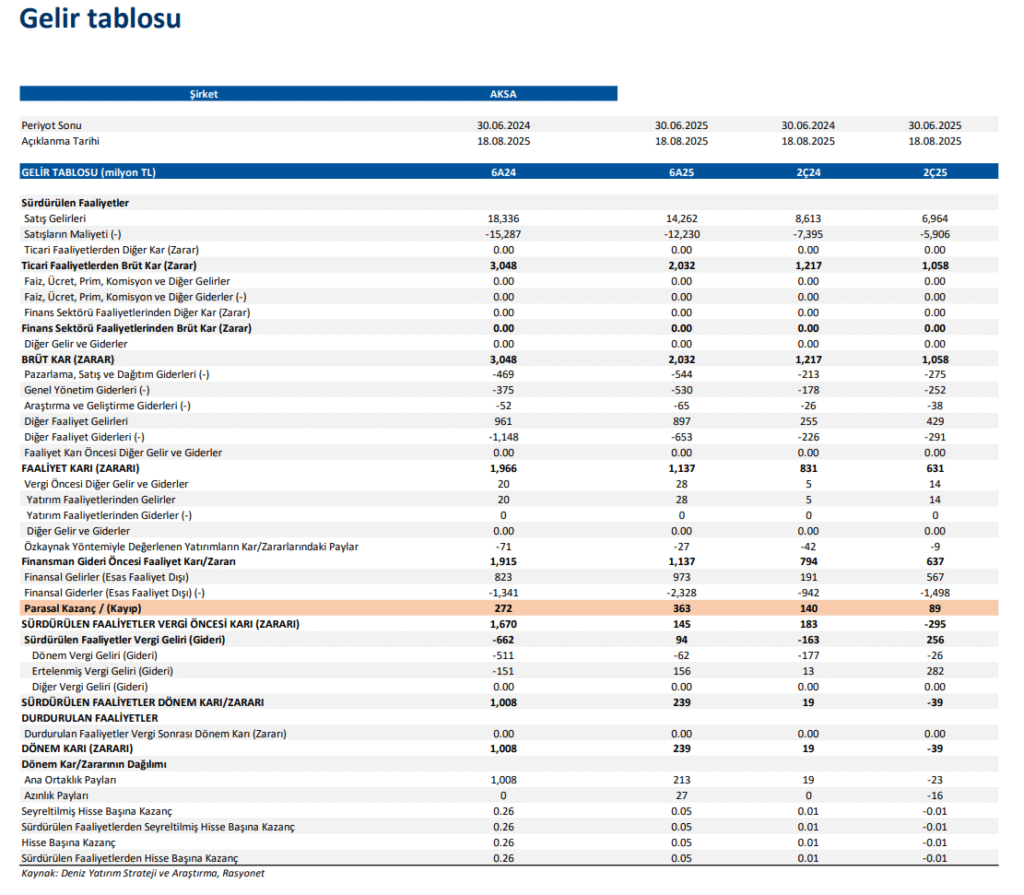Click 'Genel Yönetim Giderleri (-)' row label
The image size is (1024, 895).
point(87,390)
